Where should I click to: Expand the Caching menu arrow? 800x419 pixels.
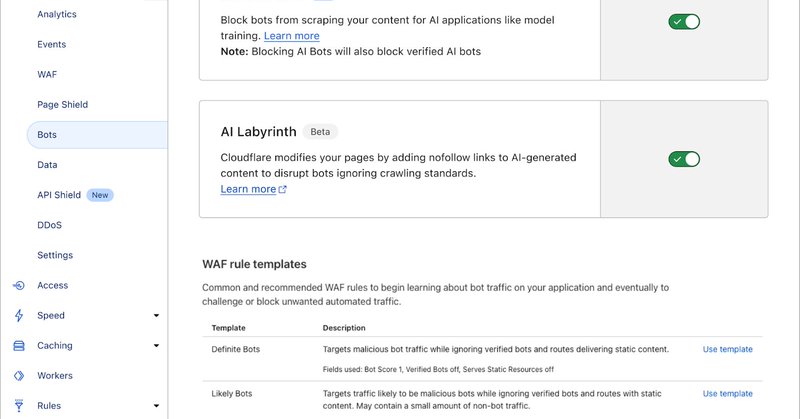[156, 346]
